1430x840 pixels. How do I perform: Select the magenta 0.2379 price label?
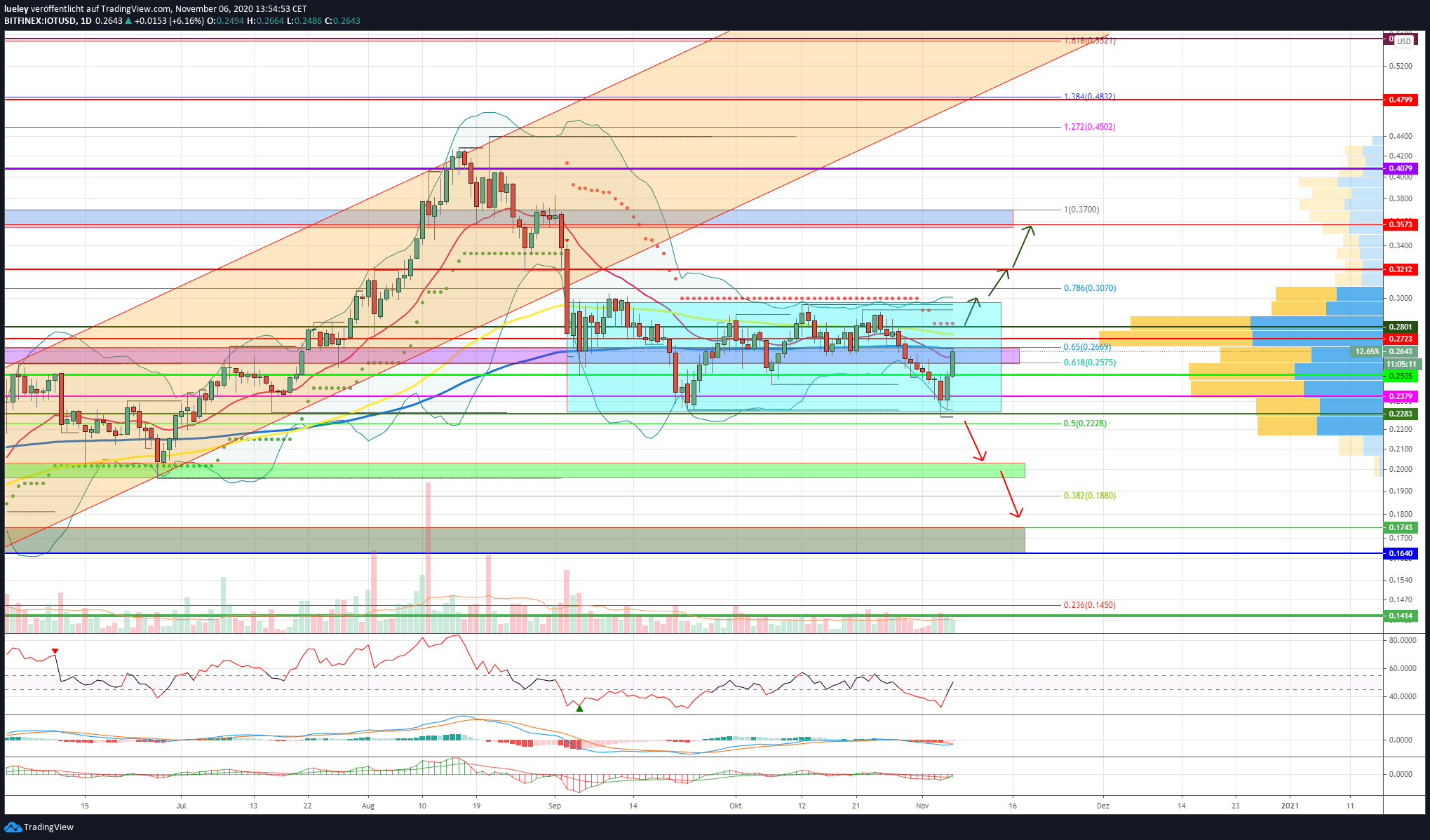coord(1401,396)
